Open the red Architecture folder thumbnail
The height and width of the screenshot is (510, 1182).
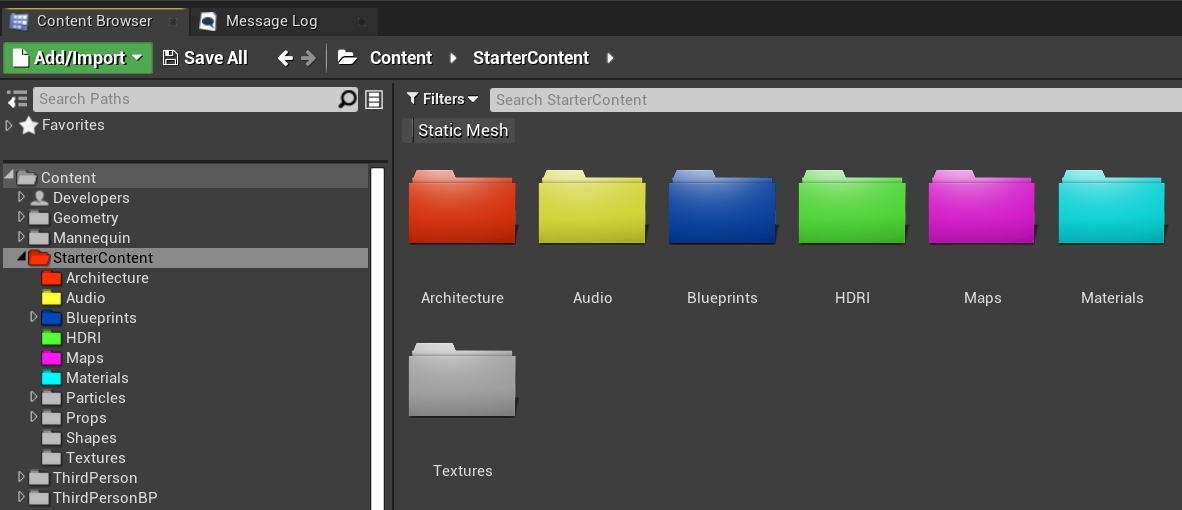[x=462, y=207]
